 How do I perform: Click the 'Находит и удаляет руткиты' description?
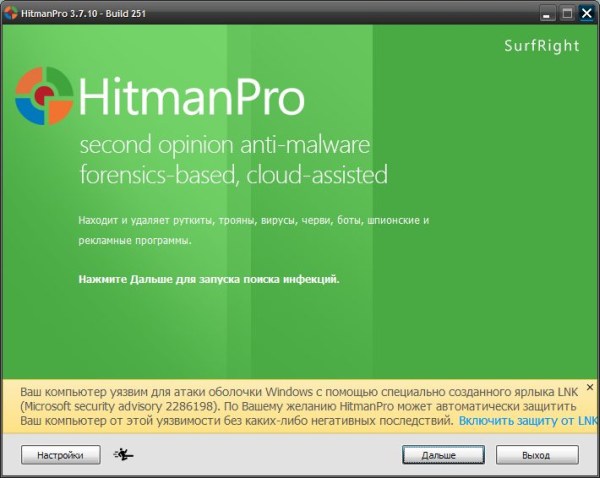(x=254, y=230)
